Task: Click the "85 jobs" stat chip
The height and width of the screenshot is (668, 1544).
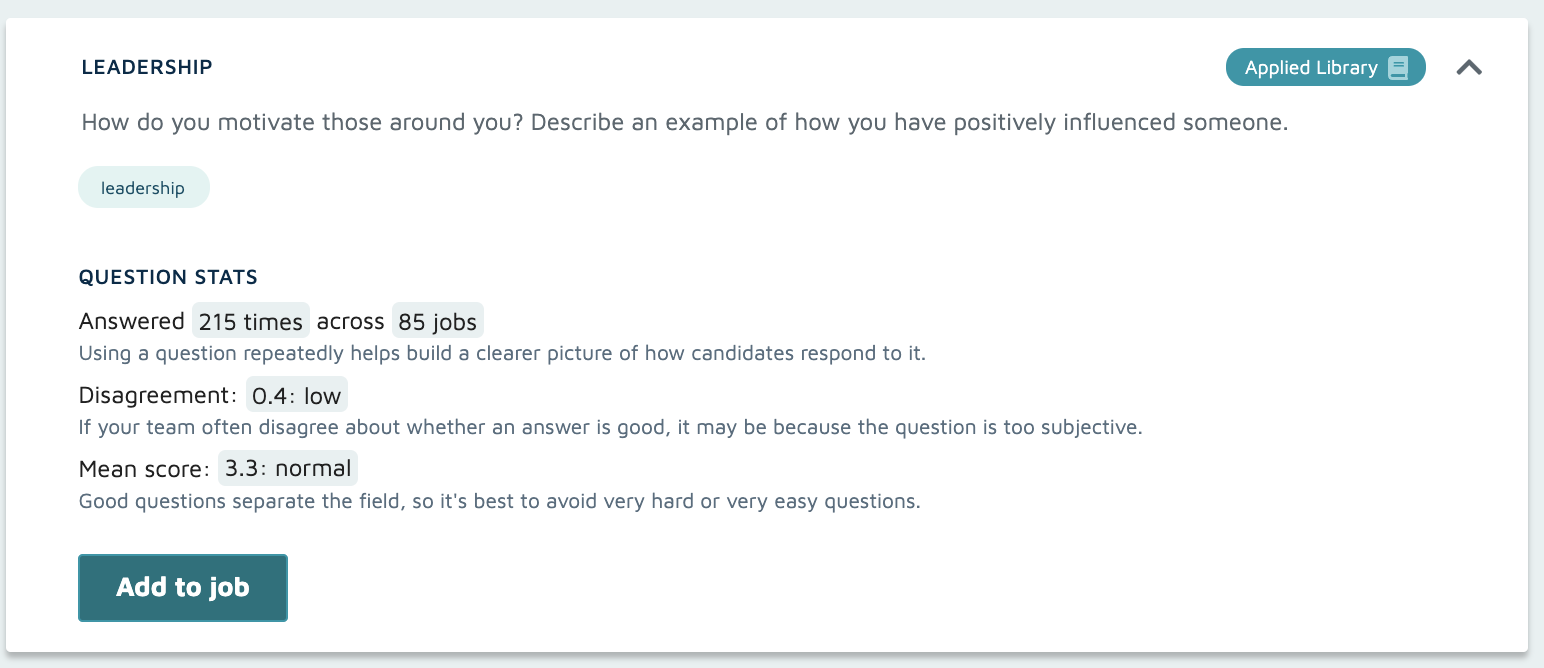Action: 438,321
